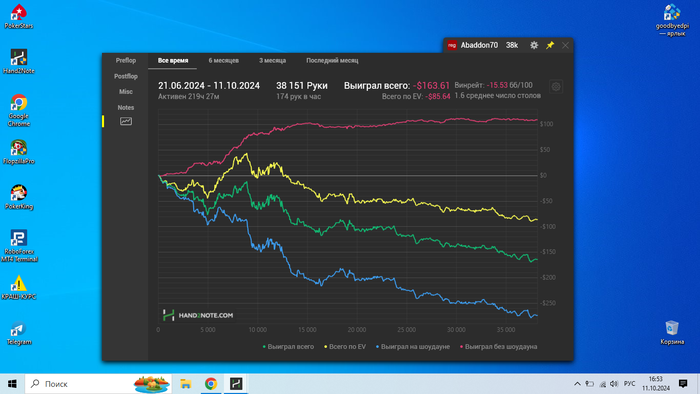Open the Hand2Note desktop shortcut
The width and height of the screenshot is (700, 394).
coord(18,62)
